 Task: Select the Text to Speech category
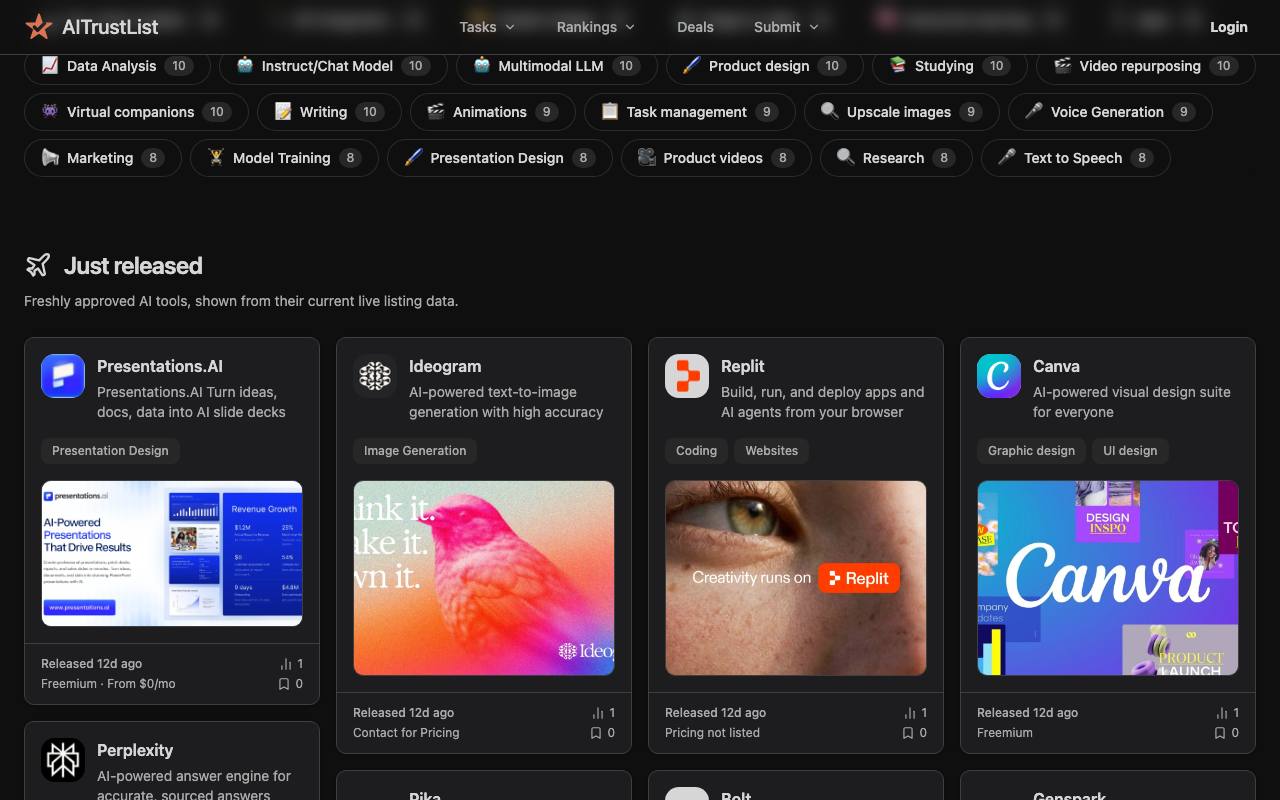(x=1075, y=158)
